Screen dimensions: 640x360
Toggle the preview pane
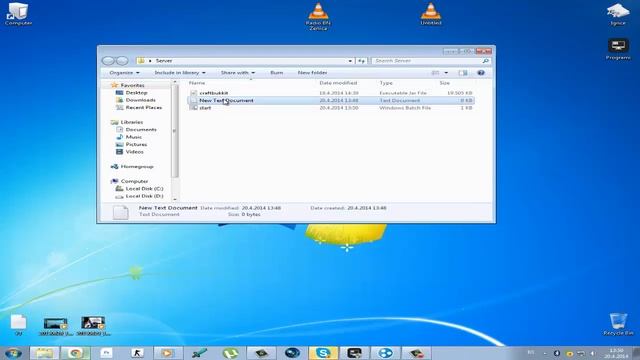[463, 73]
